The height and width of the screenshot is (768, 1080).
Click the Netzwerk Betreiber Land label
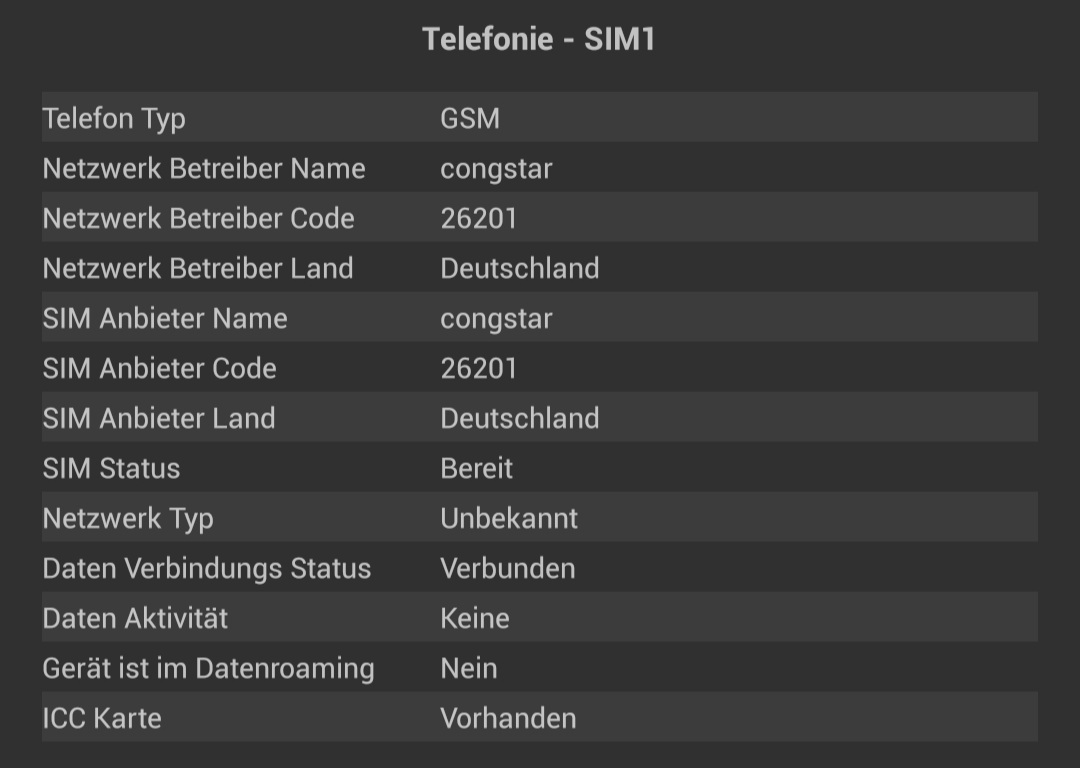click(x=198, y=268)
